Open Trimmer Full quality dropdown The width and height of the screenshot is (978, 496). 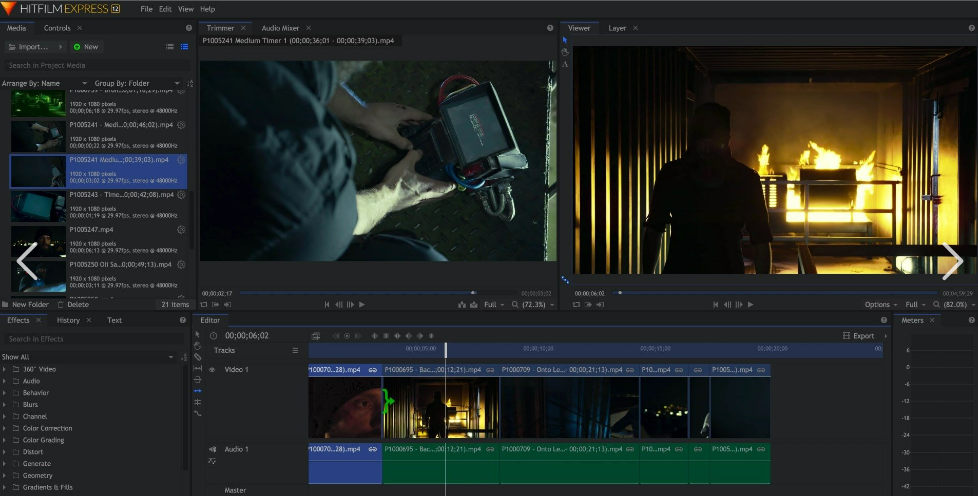pyautogui.click(x=494, y=304)
